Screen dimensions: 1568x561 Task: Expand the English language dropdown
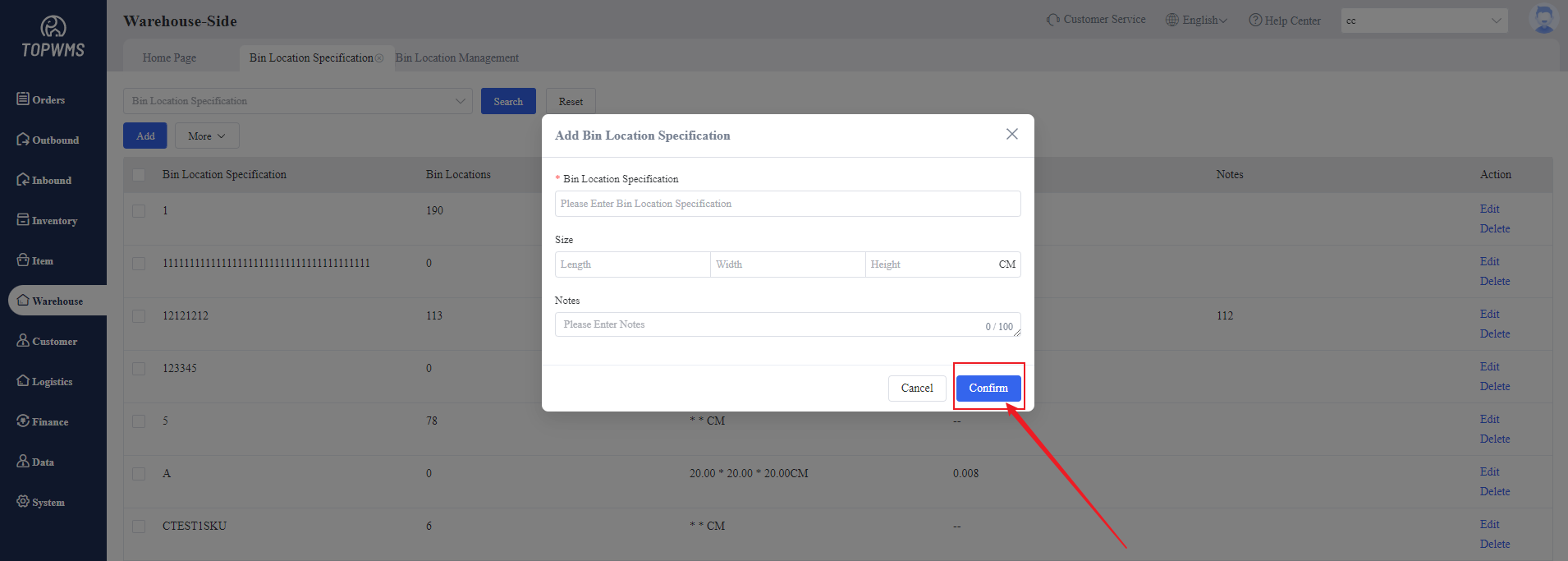pyautogui.click(x=1197, y=20)
